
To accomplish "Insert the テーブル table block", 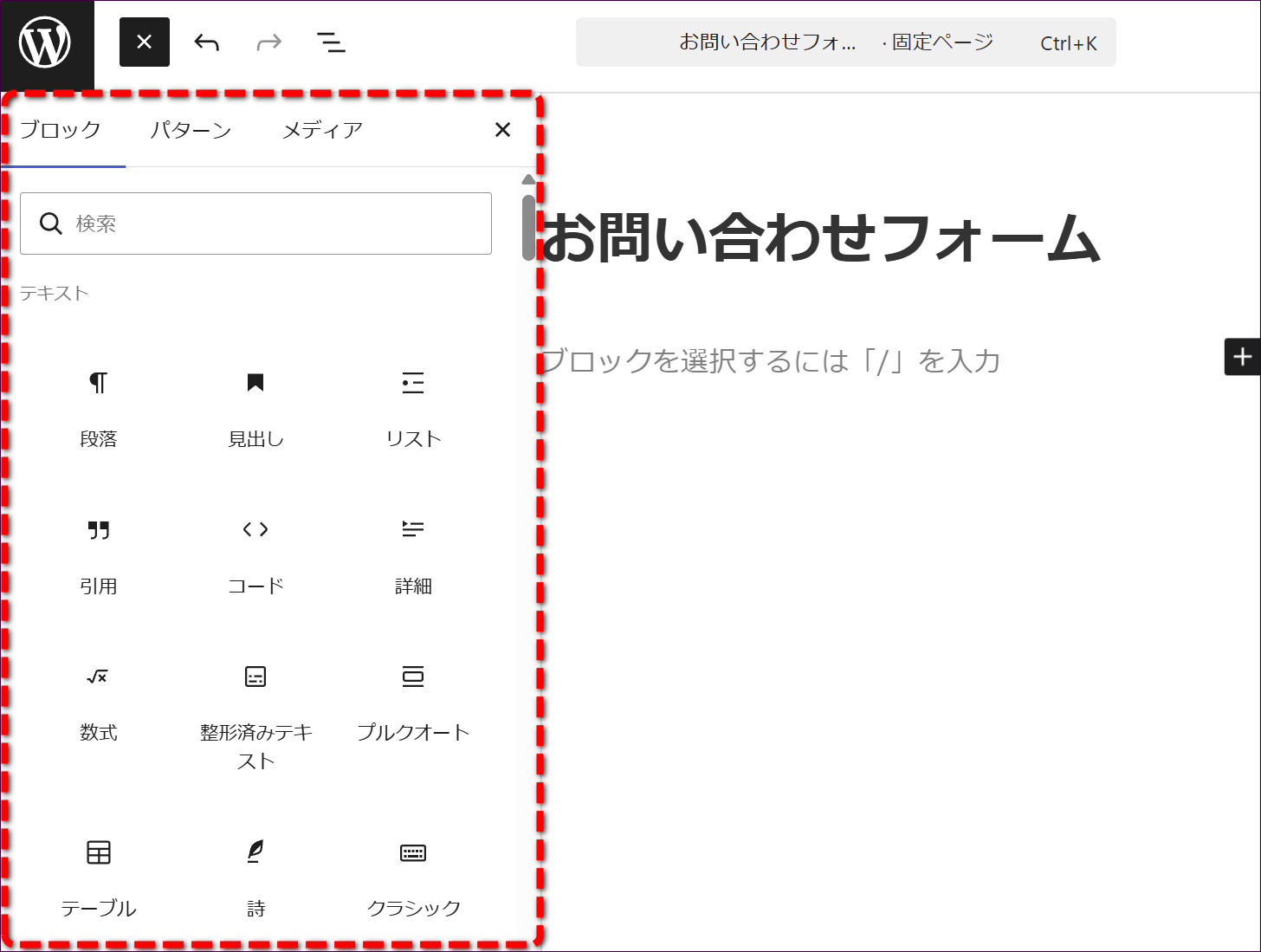I will coord(99,878).
